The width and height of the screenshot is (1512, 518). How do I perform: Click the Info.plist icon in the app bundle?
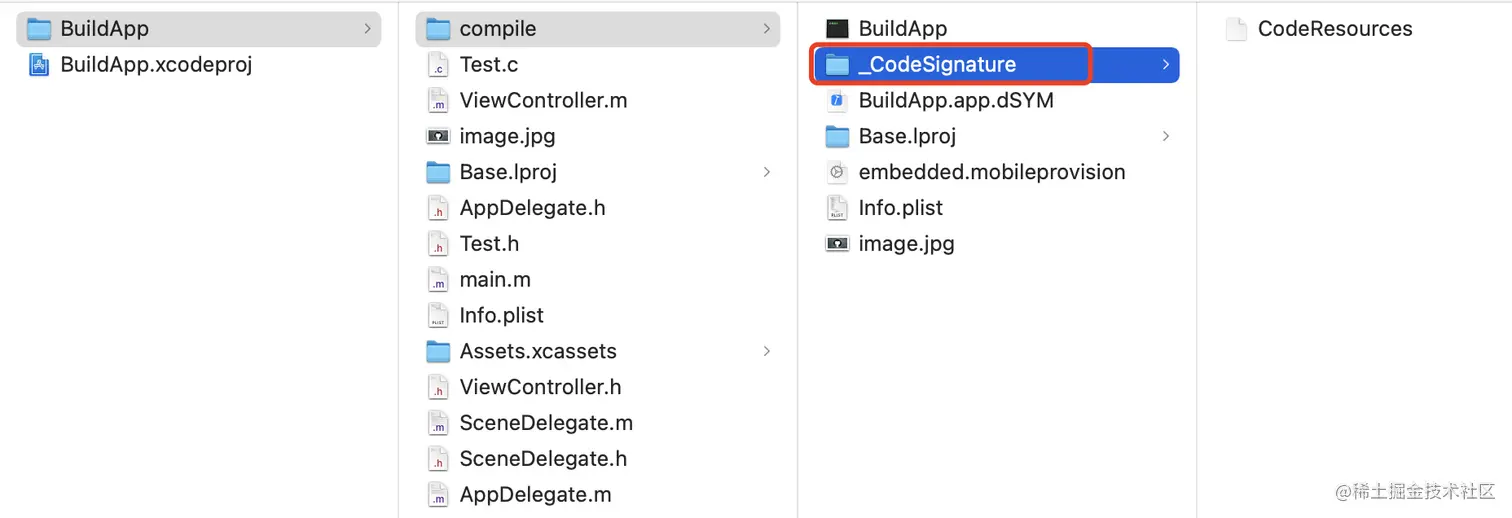[837, 208]
